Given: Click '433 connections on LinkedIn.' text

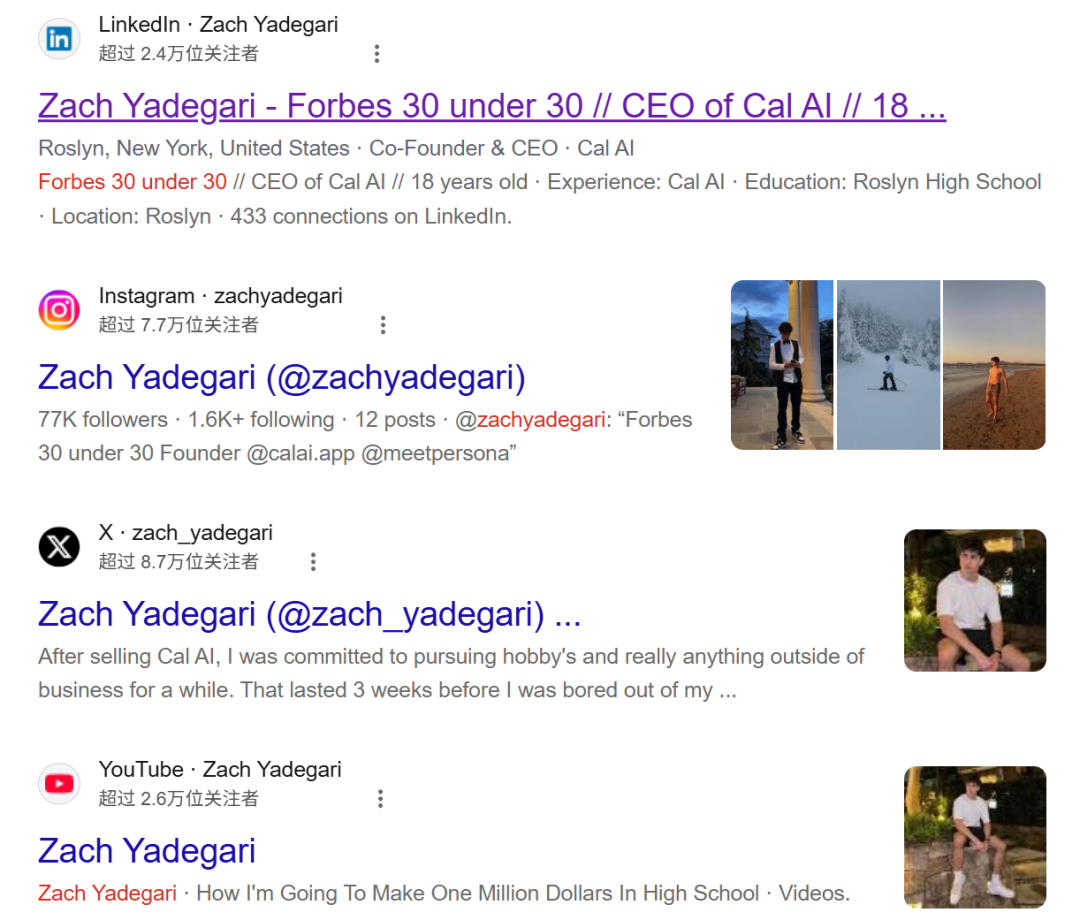Looking at the screenshot, I should (371, 216).
